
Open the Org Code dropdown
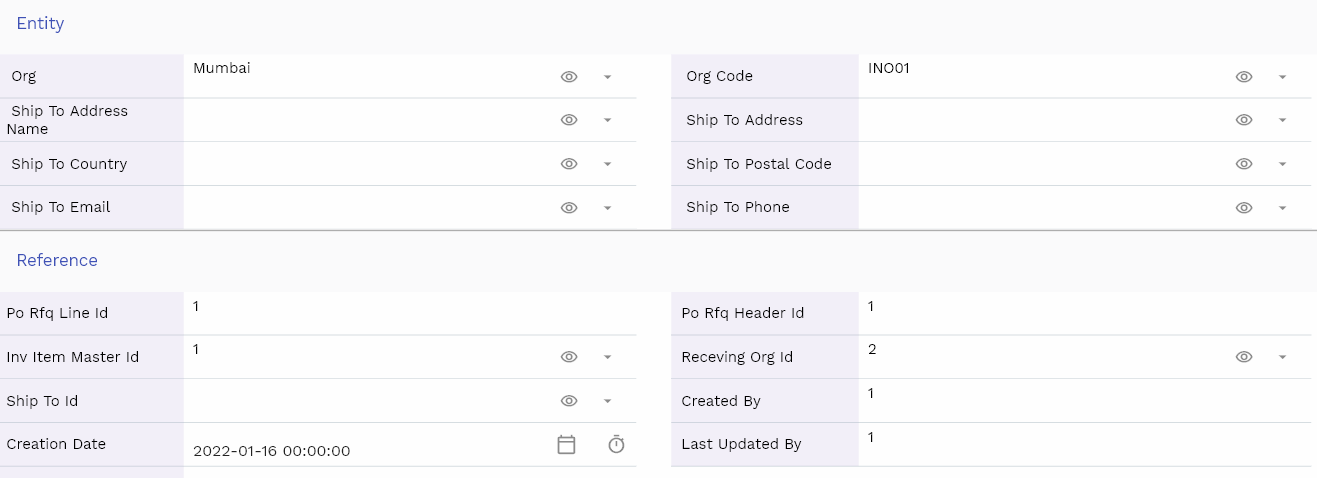tap(1282, 77)
